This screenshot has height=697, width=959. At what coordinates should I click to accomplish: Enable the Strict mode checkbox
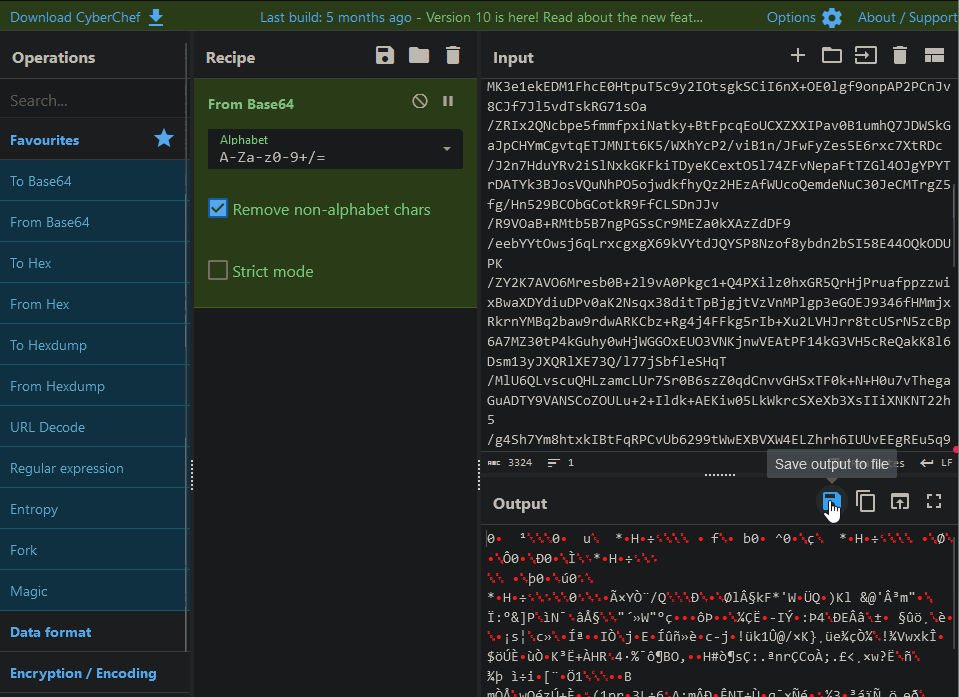(218, 270)
